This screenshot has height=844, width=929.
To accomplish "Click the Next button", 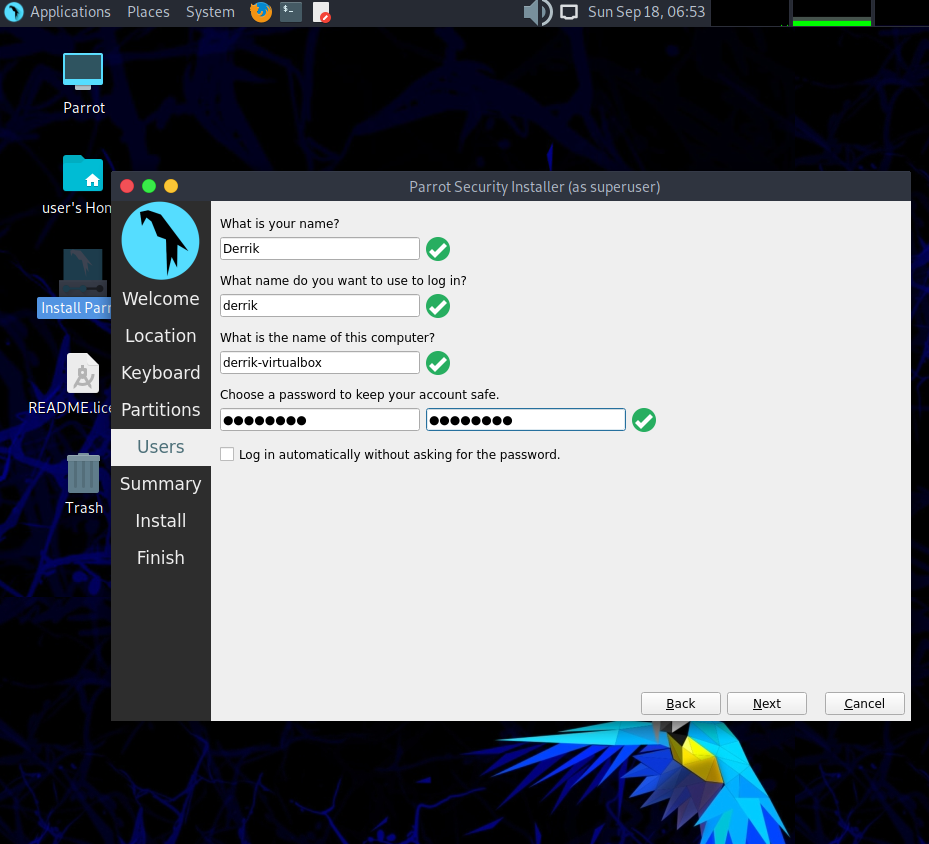I will pos(766,703).
